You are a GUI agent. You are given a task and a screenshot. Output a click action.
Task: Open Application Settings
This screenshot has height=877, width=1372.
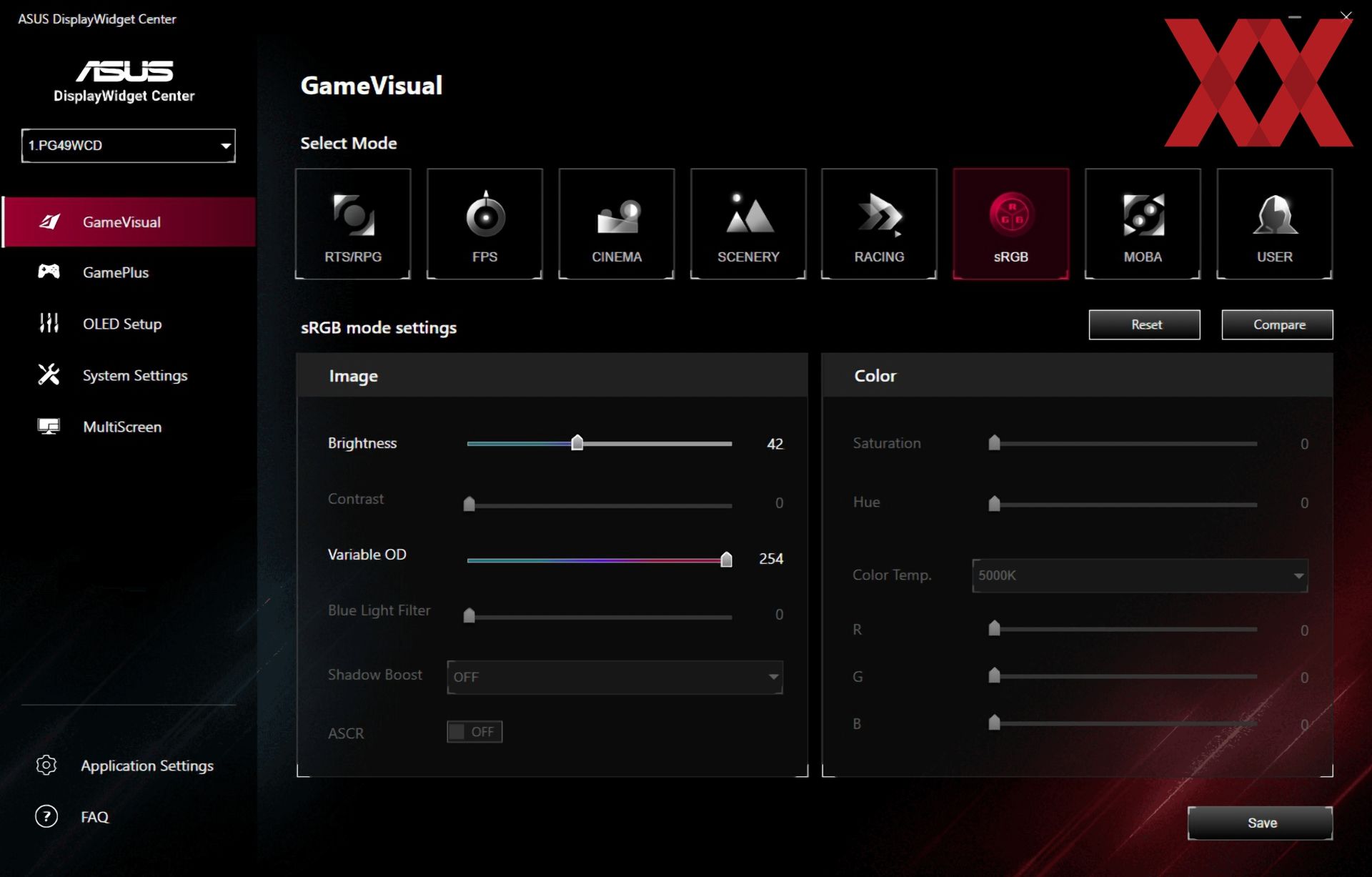tap(147, 765)
